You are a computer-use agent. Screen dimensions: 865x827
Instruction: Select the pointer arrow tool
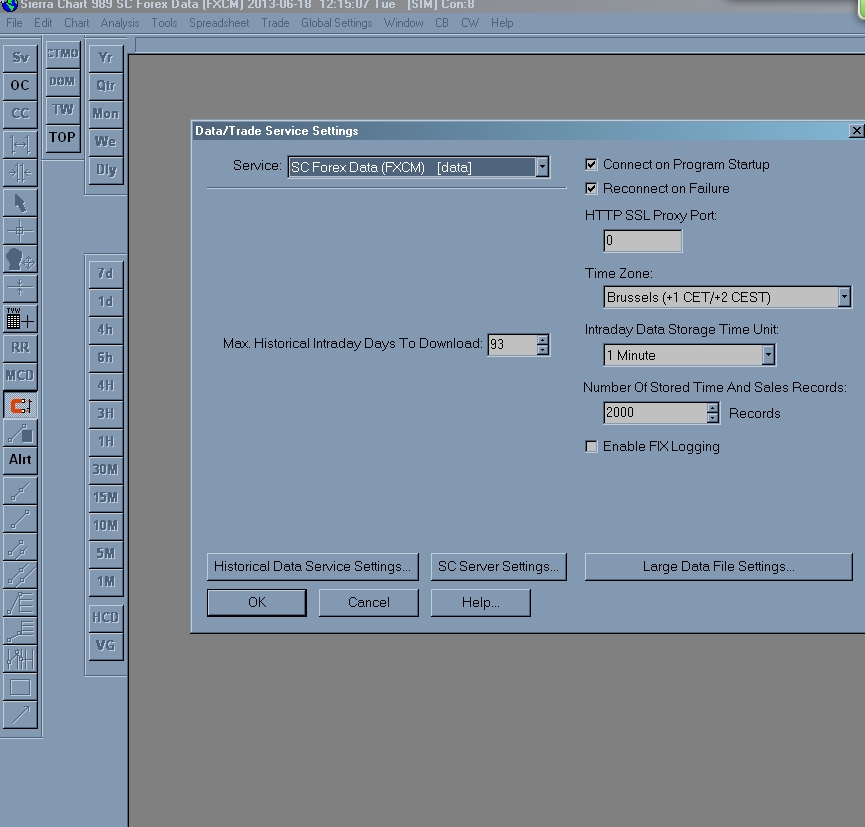coord(20,202)
